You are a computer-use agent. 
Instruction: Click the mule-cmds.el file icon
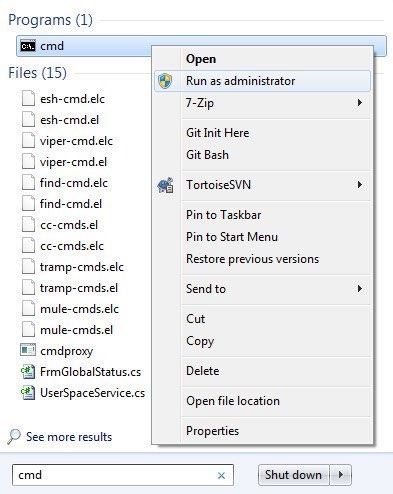tap(28, 330)
